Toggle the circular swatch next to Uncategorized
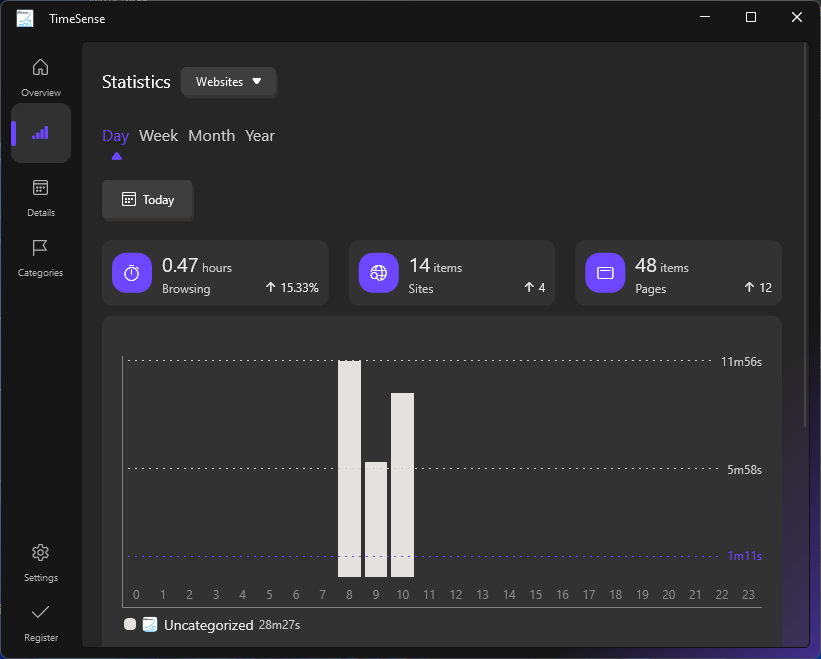Viewport: 821px width, 659px height. point(129,624)
